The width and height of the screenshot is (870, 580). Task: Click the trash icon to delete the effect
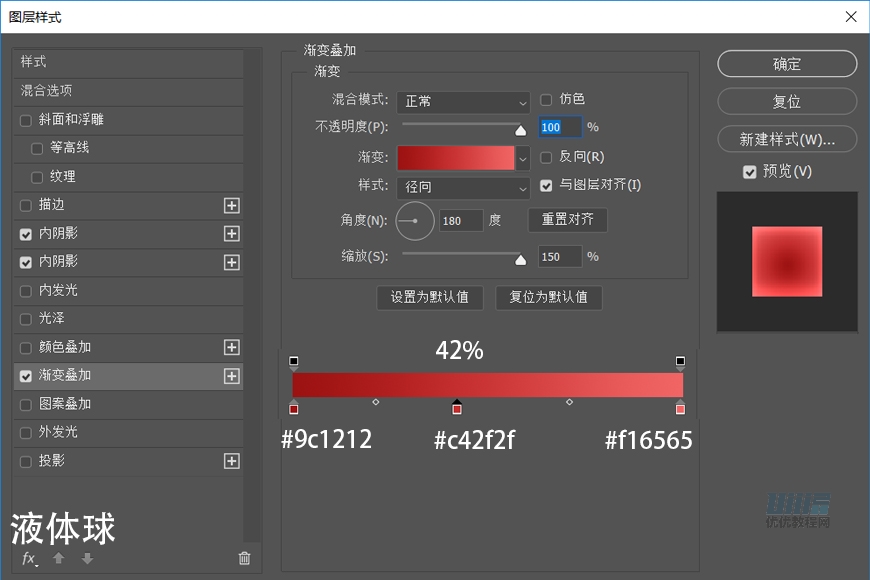(244, 559)
